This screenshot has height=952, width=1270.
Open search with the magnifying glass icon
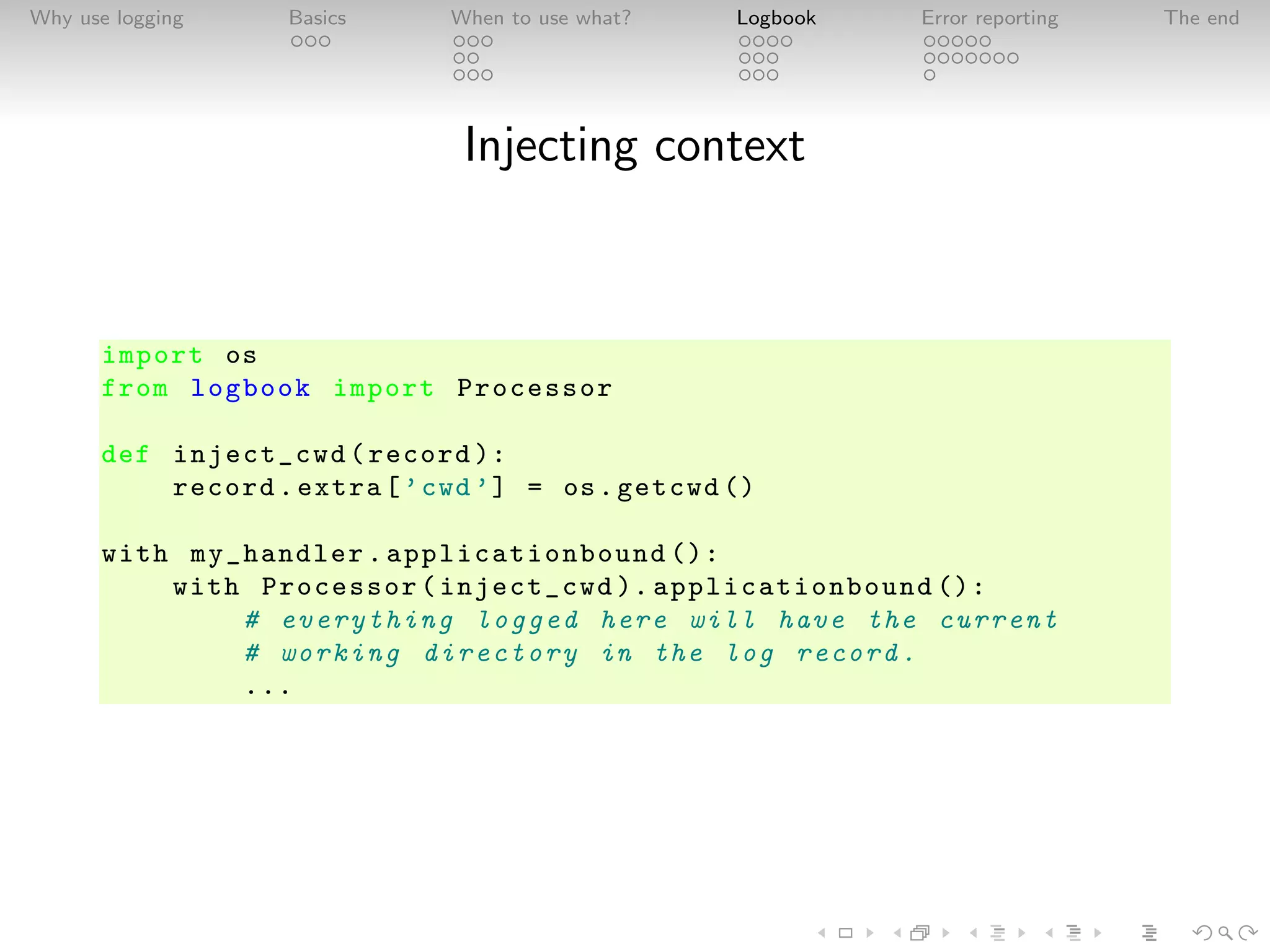tap(1225, 933)
